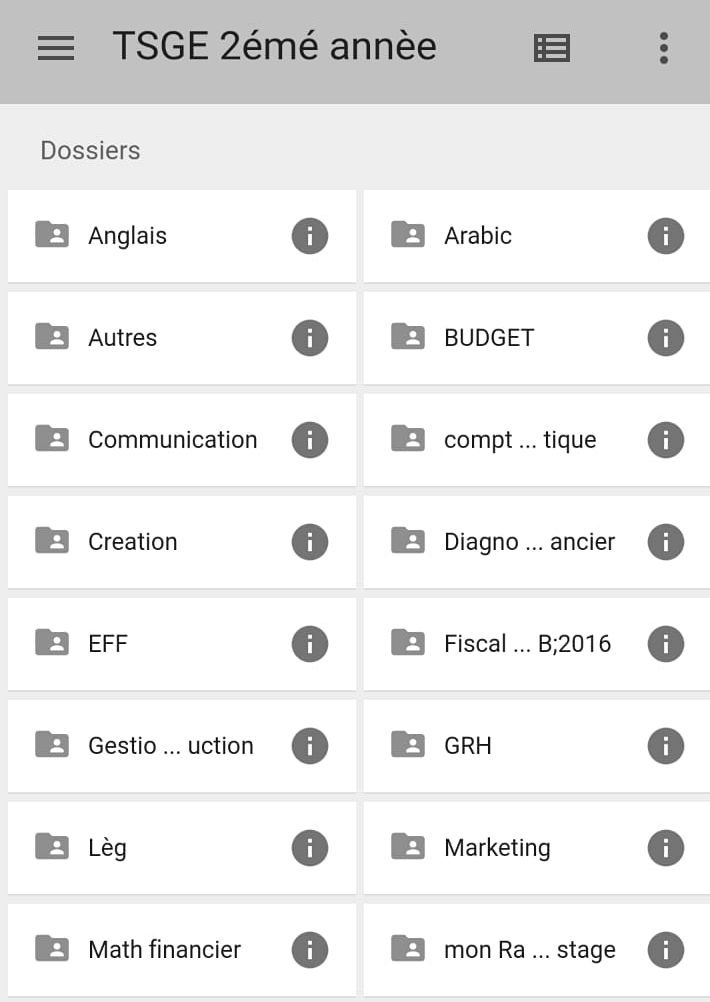710x1002 pixels.
Task: Open the Creation folder
Action: tap(181, 542)
